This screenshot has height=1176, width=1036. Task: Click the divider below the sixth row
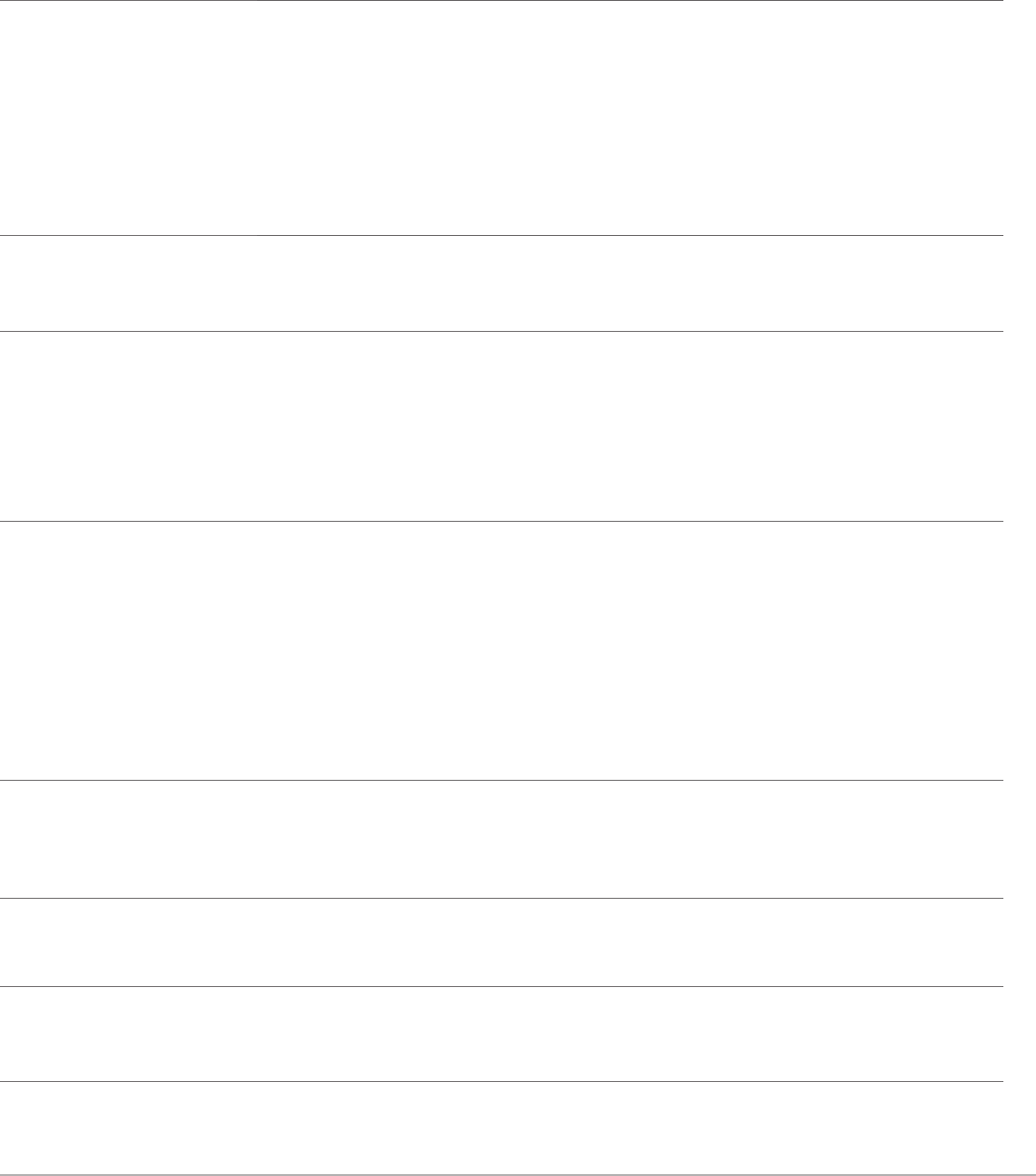(501, 986)
